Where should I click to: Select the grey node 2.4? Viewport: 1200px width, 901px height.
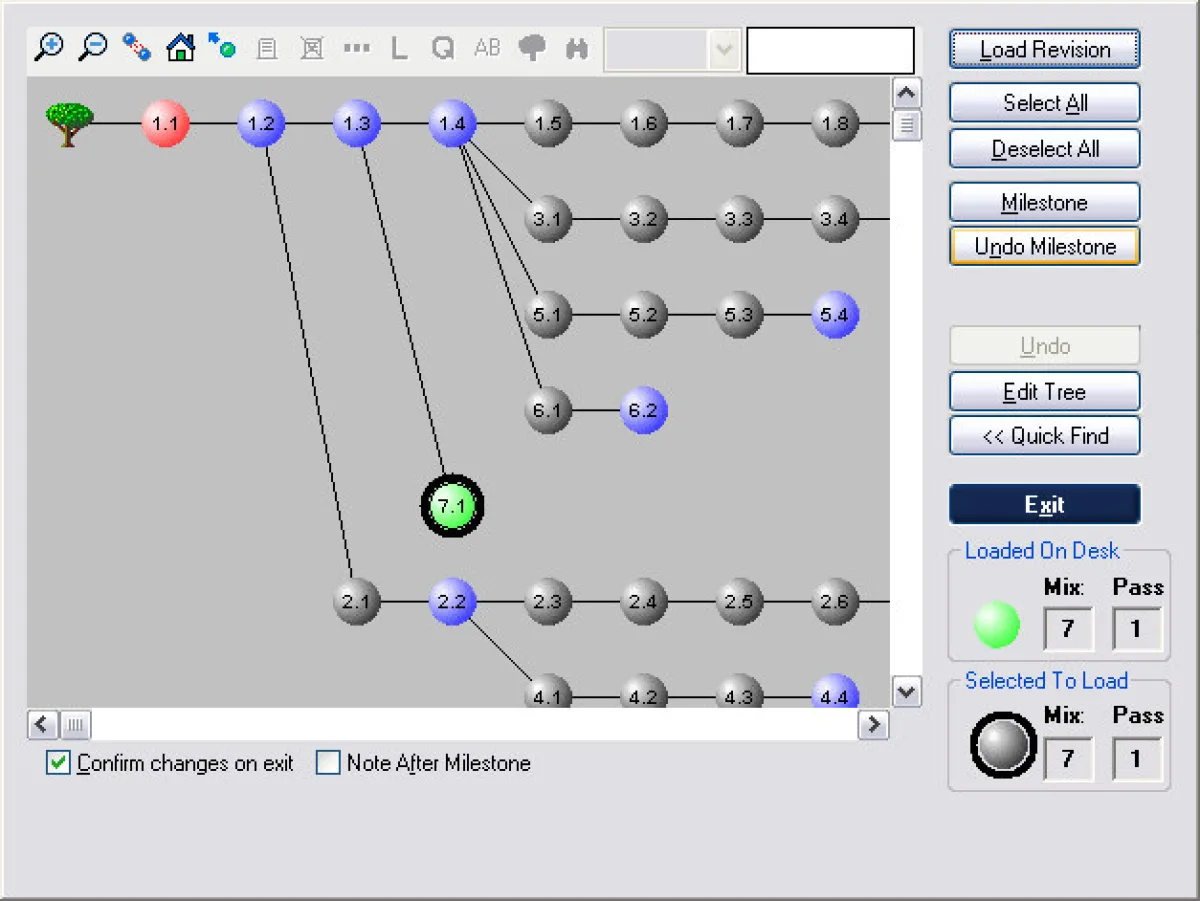644,602
